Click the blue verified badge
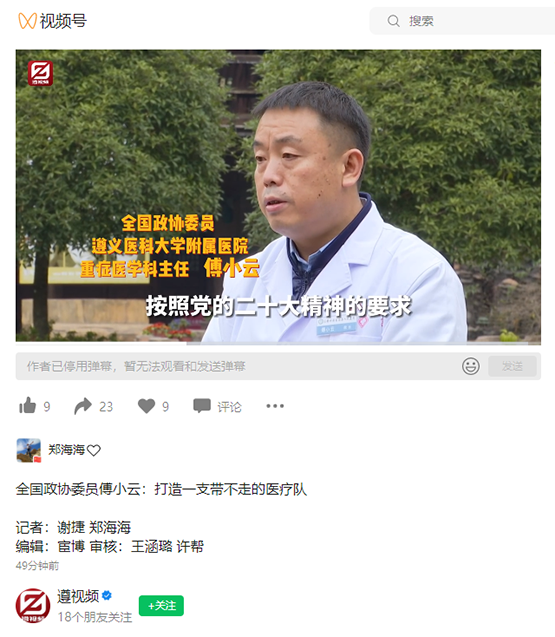Image resolution: width=555 pixels, height=637 pixels. click(107, 596)
